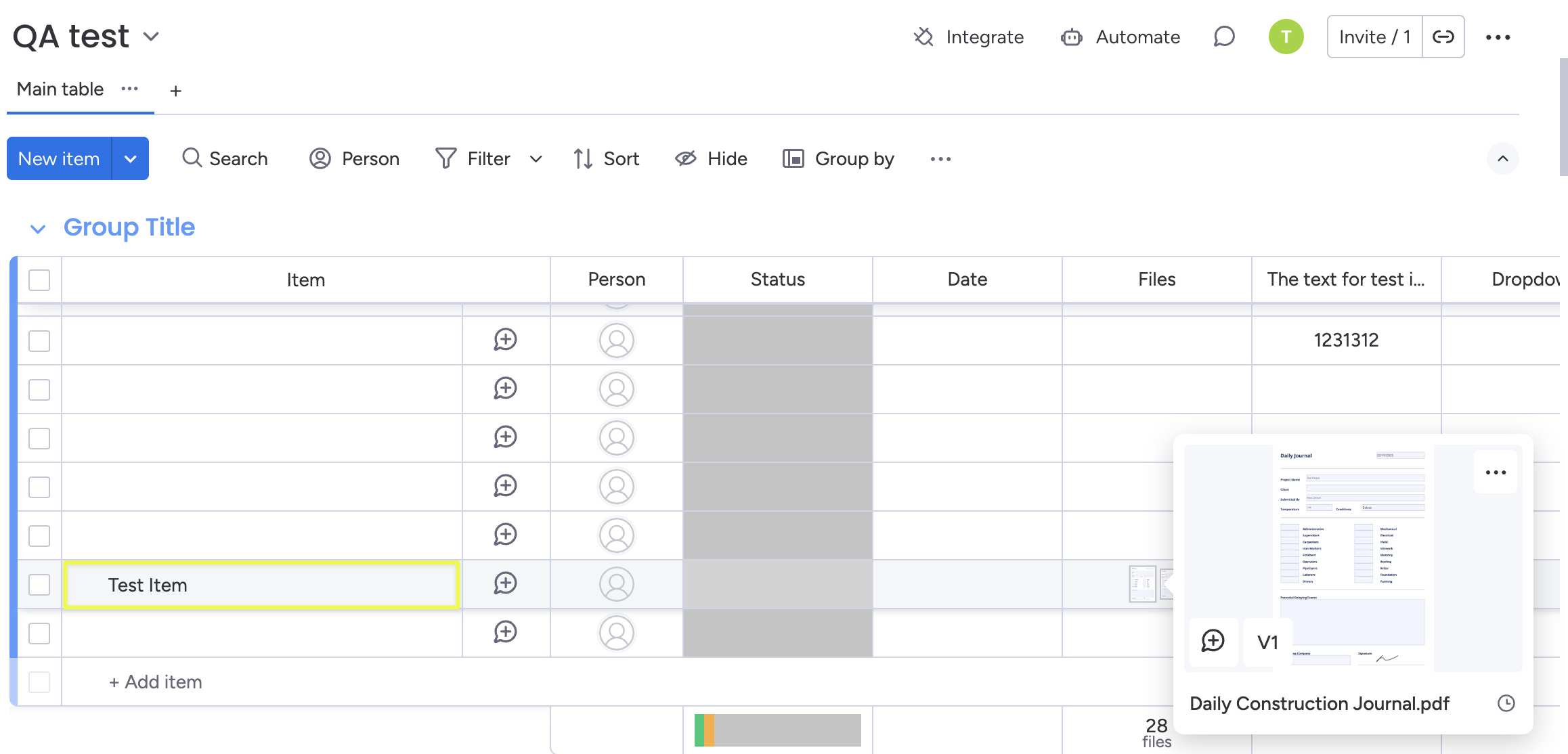This screenshot has height=754, width=1568.
Task: Expand the New item dropdown arrow
Action: tap(131, 158)
